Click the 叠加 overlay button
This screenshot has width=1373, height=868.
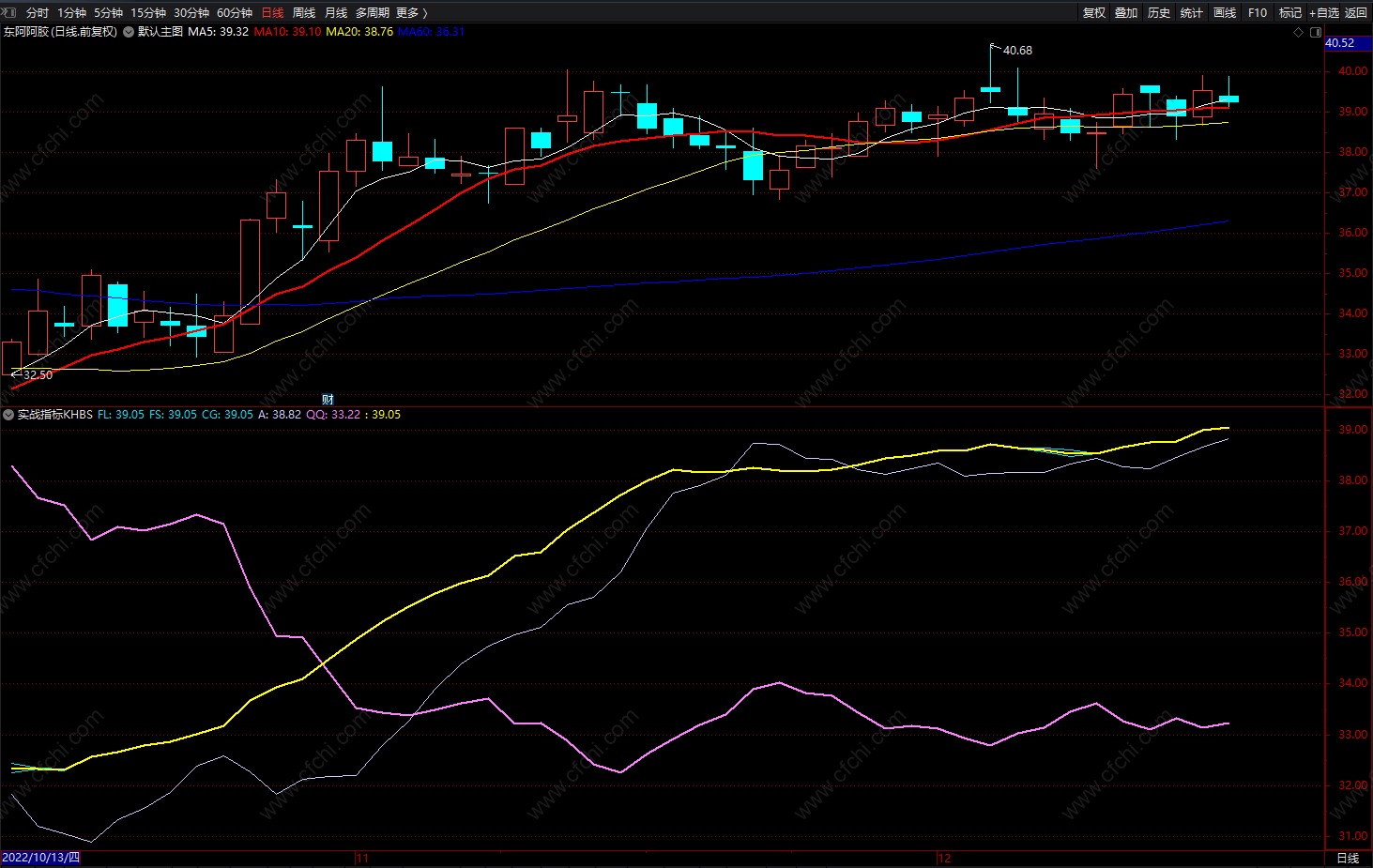point(1126,13)
